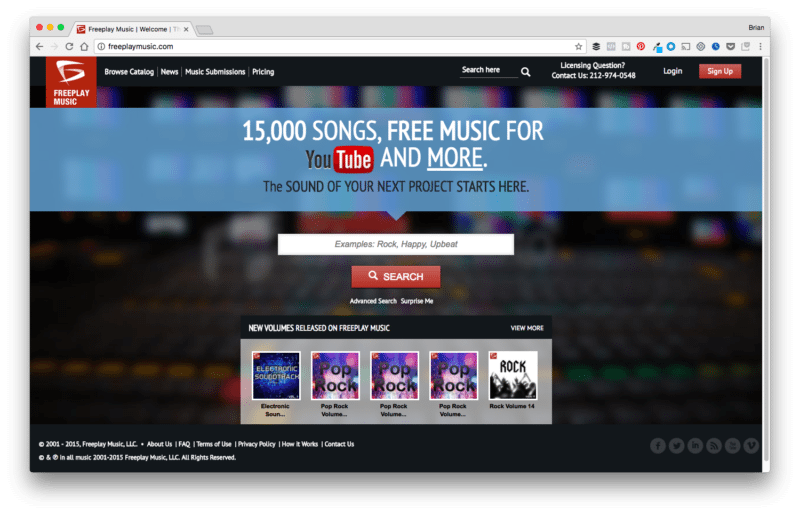
Task: Open the LinkedIn footer icon
Action: click(695, 446)
